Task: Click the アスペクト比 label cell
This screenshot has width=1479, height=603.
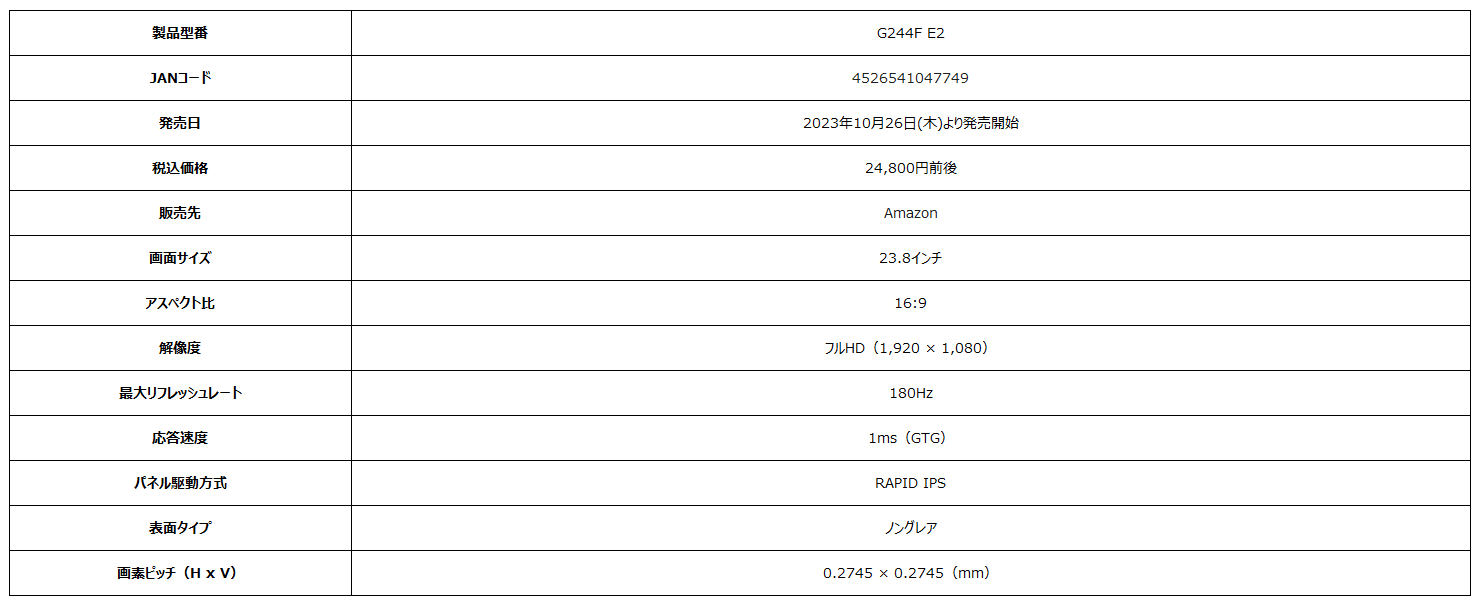Action: tap(180, 303)
